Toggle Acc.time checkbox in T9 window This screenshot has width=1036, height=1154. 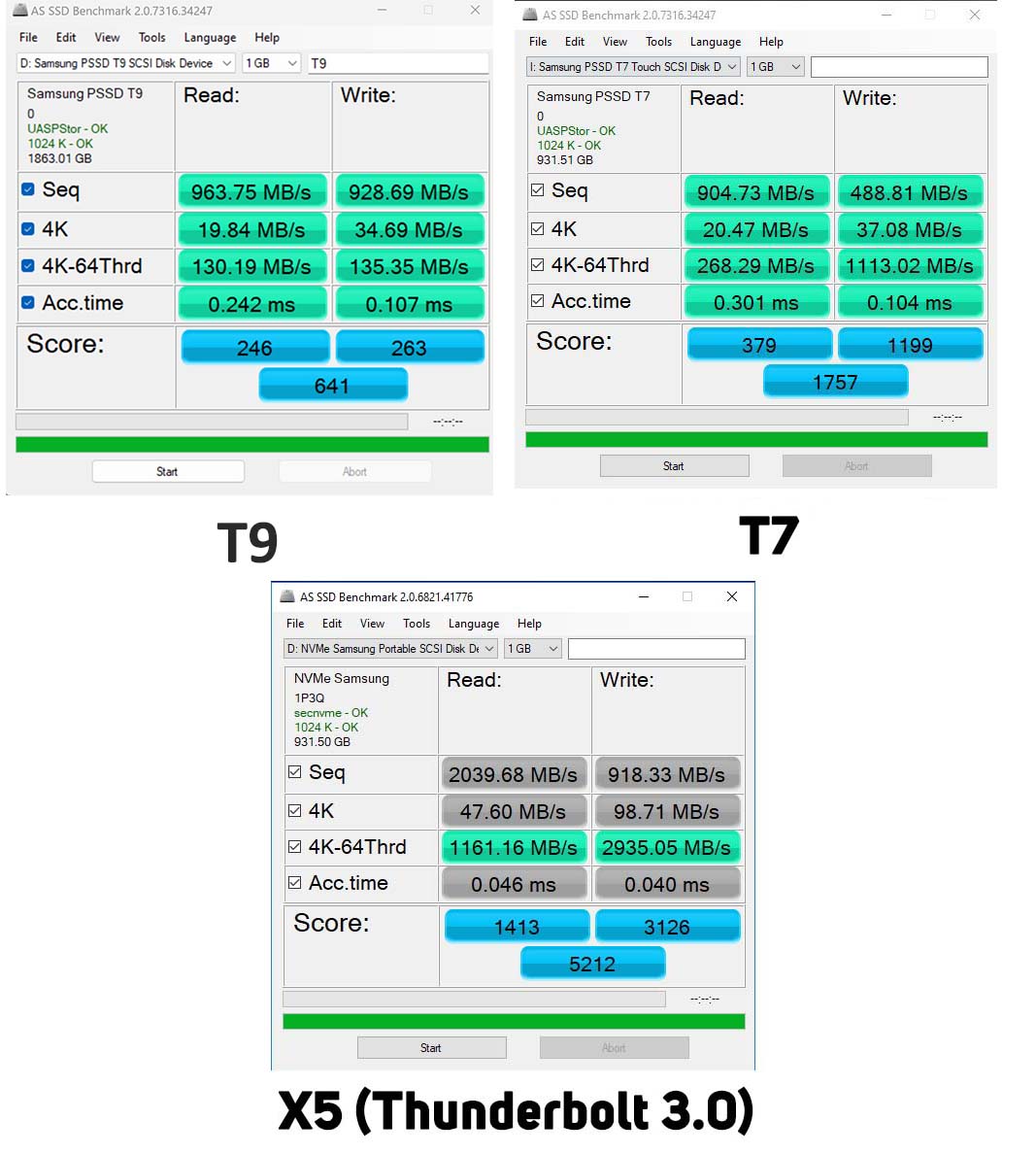(28, 302)
